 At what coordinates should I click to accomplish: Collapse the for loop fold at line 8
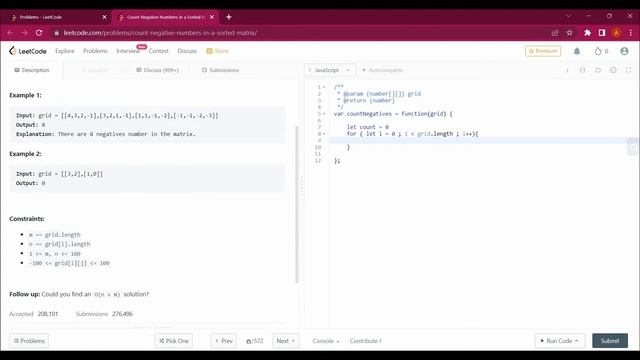324,134
